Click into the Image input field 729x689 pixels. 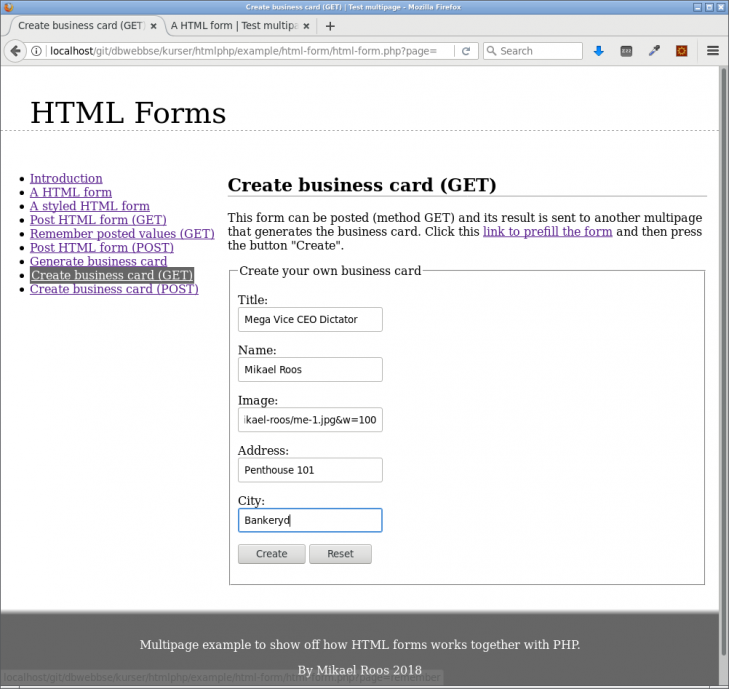[310, 420]
